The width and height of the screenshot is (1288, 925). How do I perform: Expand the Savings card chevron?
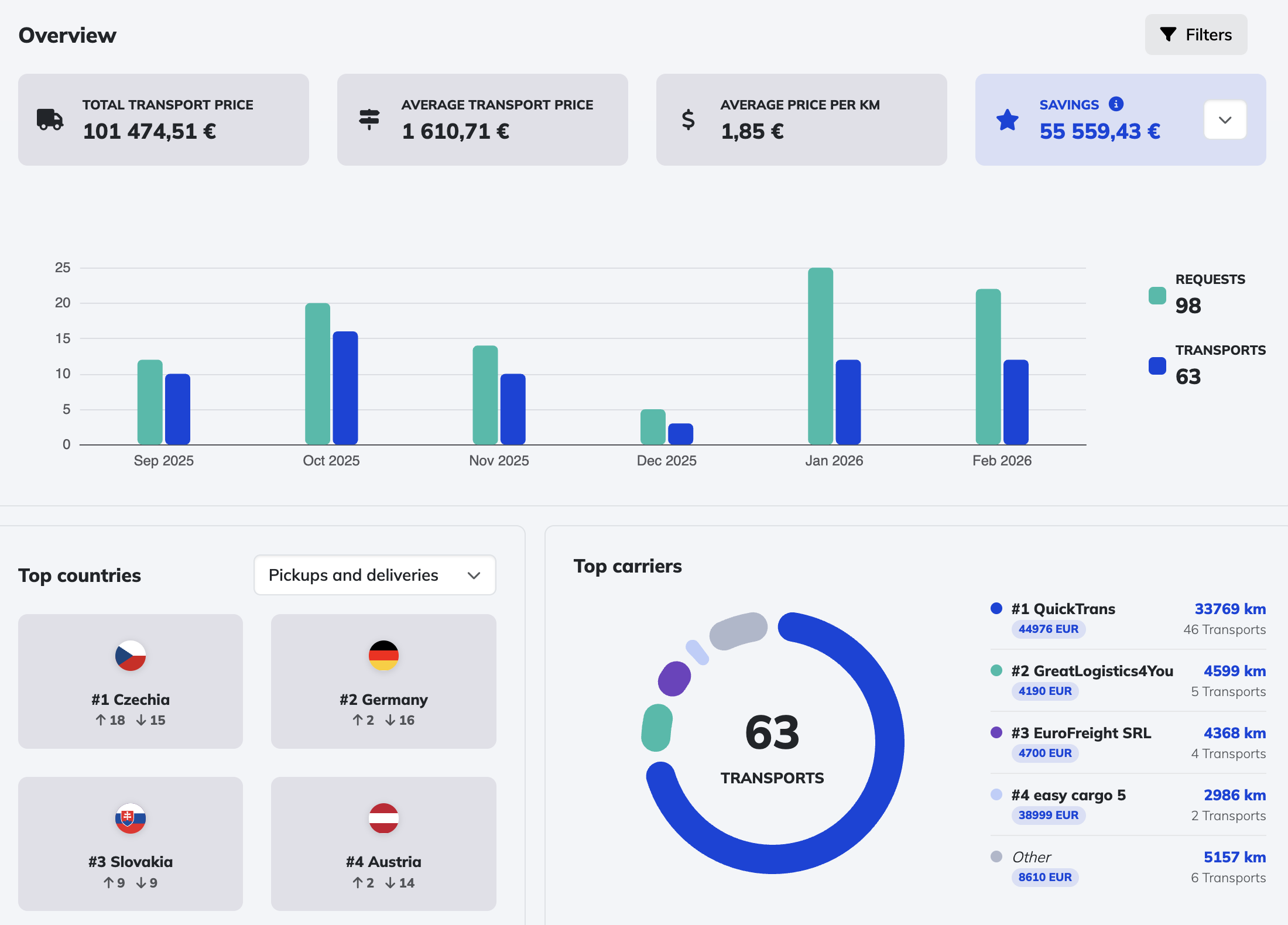[1224, 119]
